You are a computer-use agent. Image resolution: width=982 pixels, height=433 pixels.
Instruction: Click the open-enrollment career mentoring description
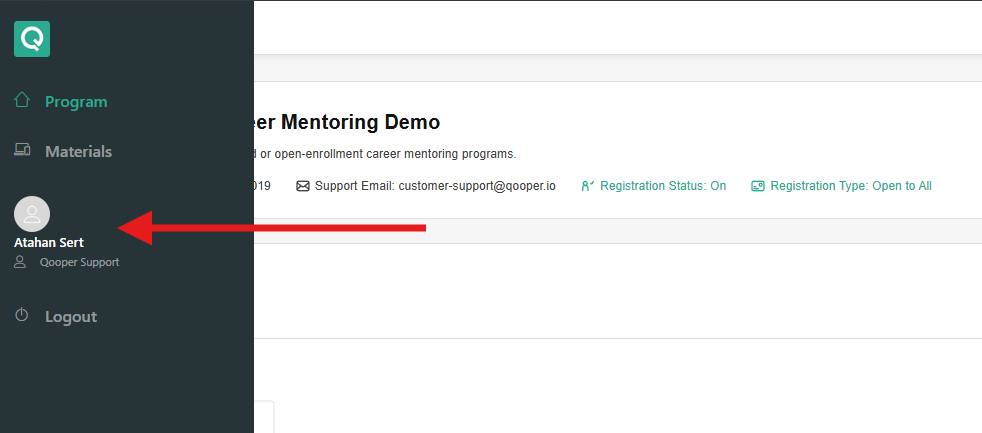tap(387, 154)
